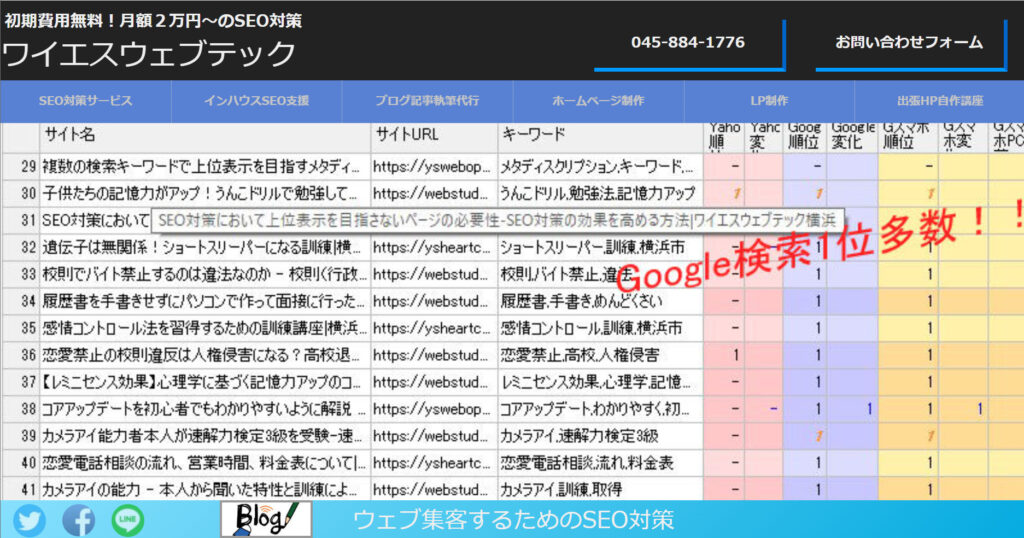Image resolution: width=1024 pixels, height=538 pixels.
Task: Open the Blog icon button
Action: [x=266, y=519]
